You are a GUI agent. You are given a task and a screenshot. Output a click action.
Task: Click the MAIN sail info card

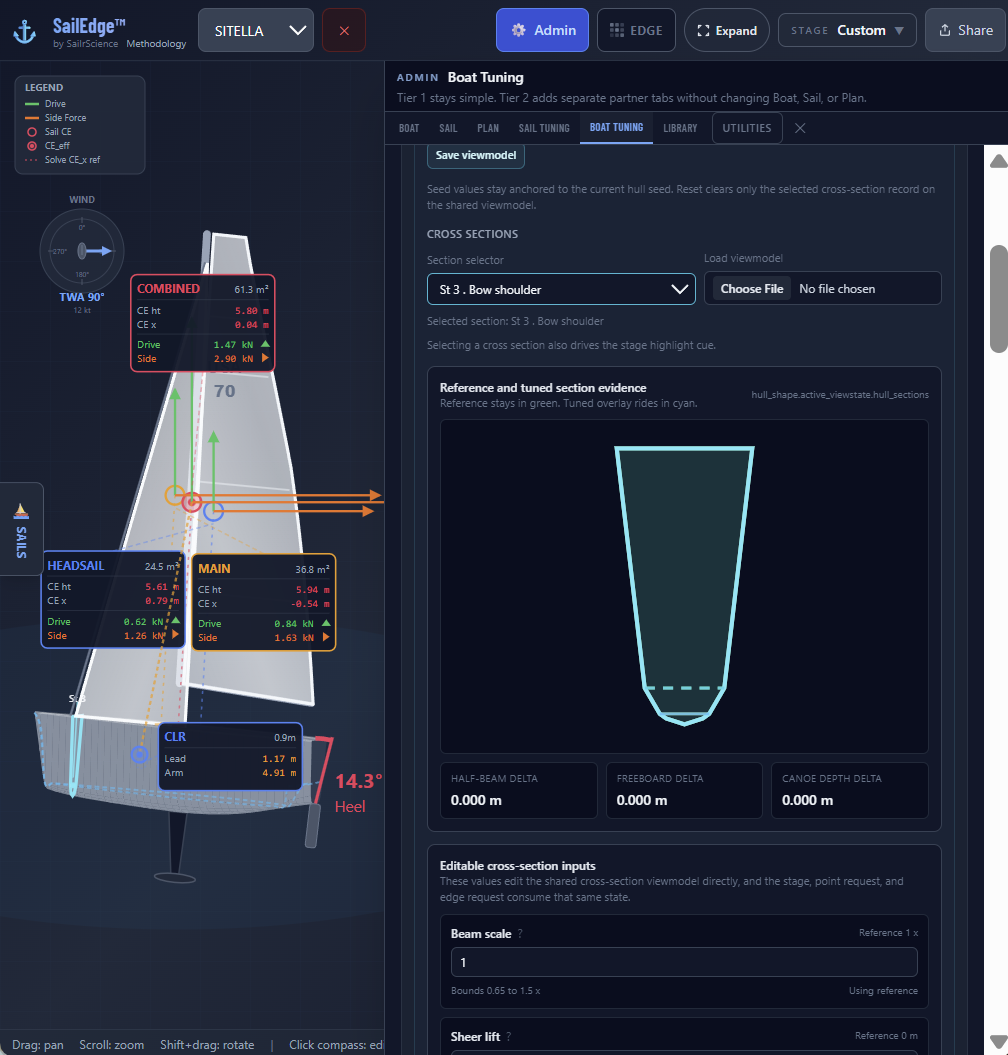pyautogui.click(x=264, y=602)
